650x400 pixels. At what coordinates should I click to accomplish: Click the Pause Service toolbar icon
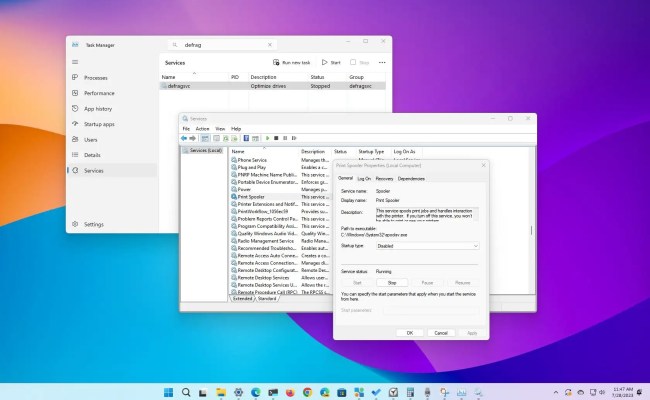(x=285, y=138)
